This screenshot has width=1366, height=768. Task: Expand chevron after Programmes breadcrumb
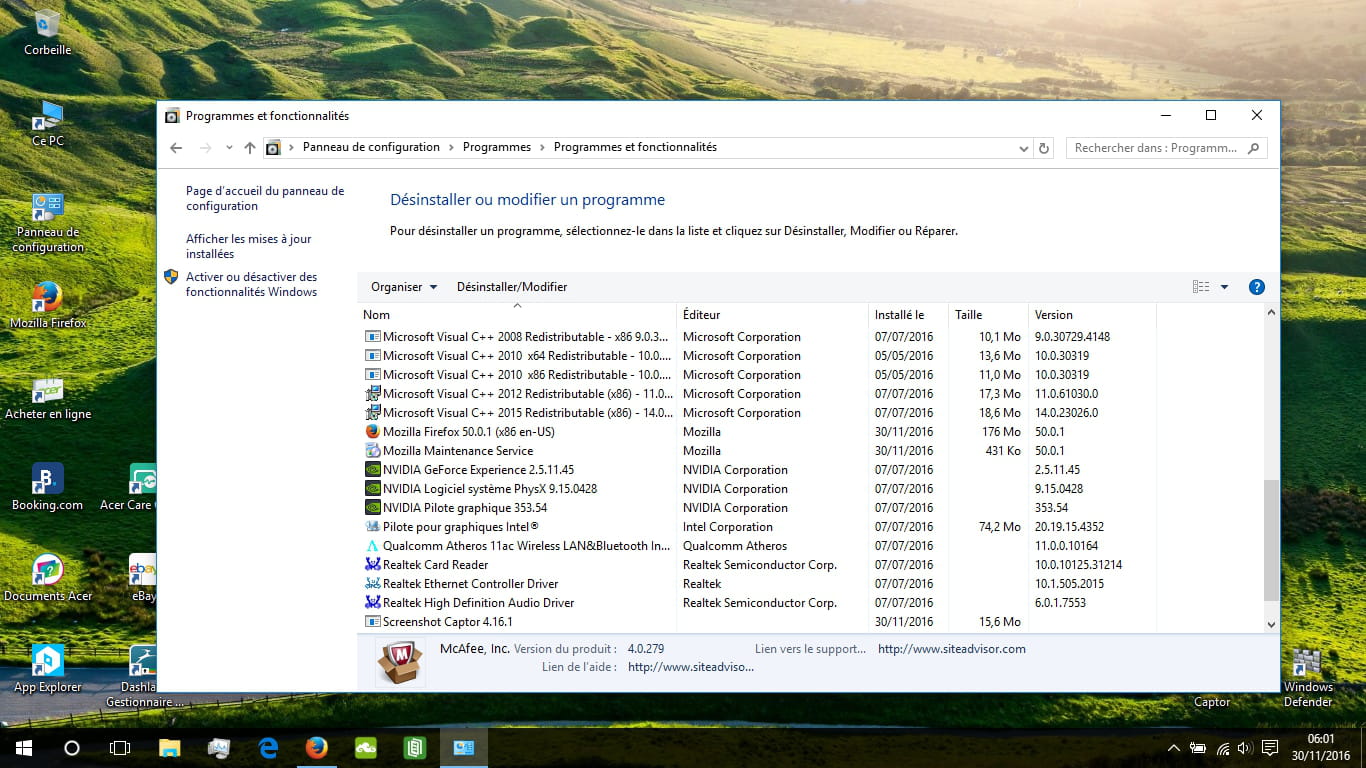tap(543, 148)
